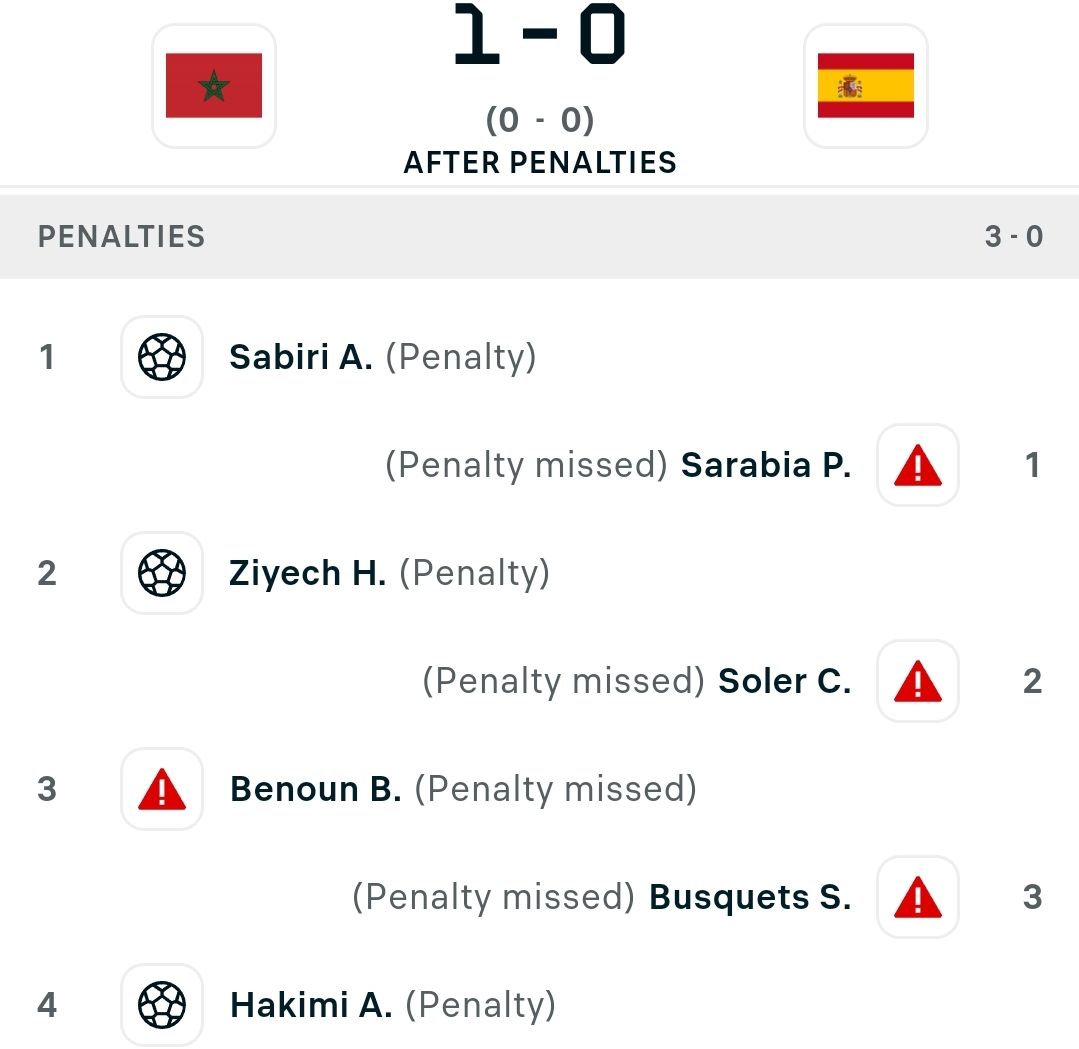Tap the missed penalty warning icon for Sarabia P.
The image size is (1079, 1049).
pyautogui.click(x=918, y=465)
